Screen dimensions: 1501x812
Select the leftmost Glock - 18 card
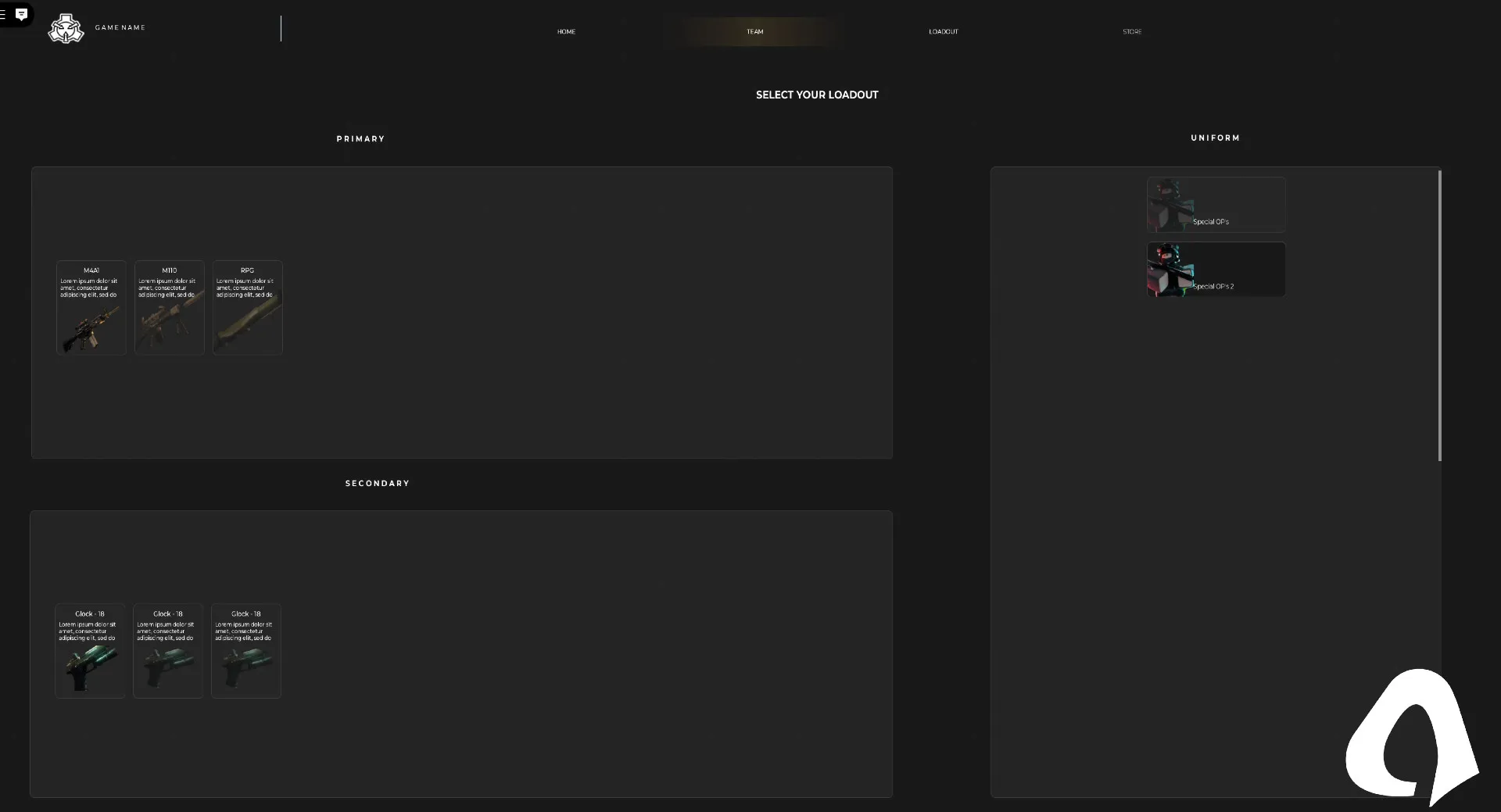90,650
